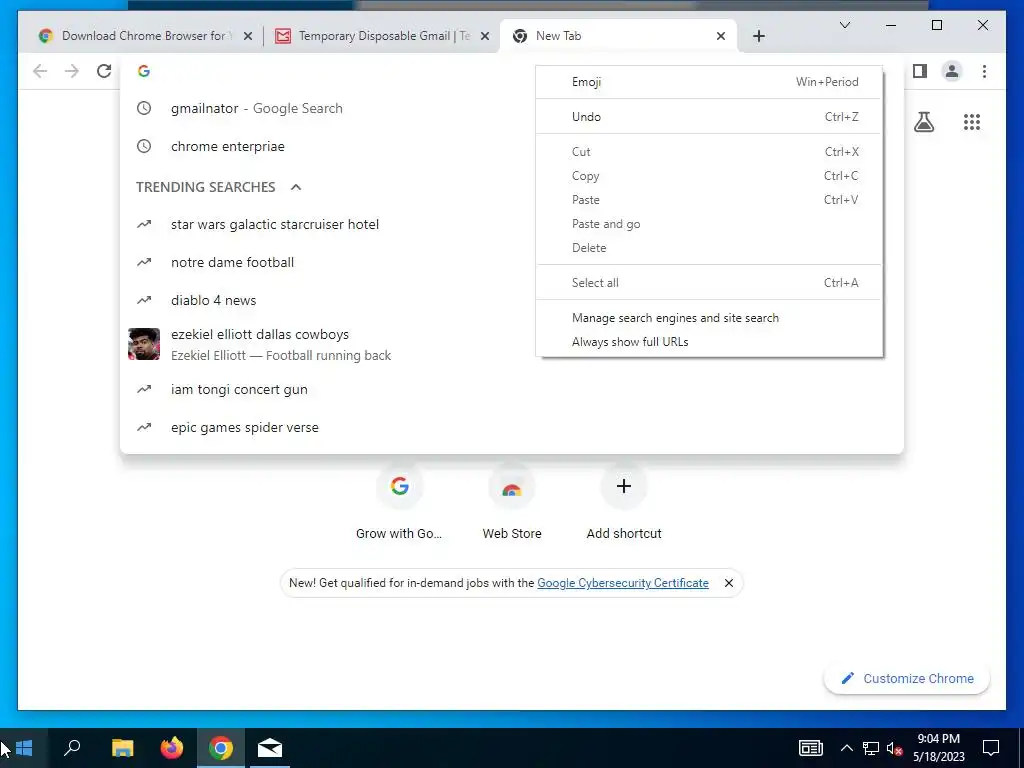Select the New Tab tab
1024x768 pixels.
point(618,36)
